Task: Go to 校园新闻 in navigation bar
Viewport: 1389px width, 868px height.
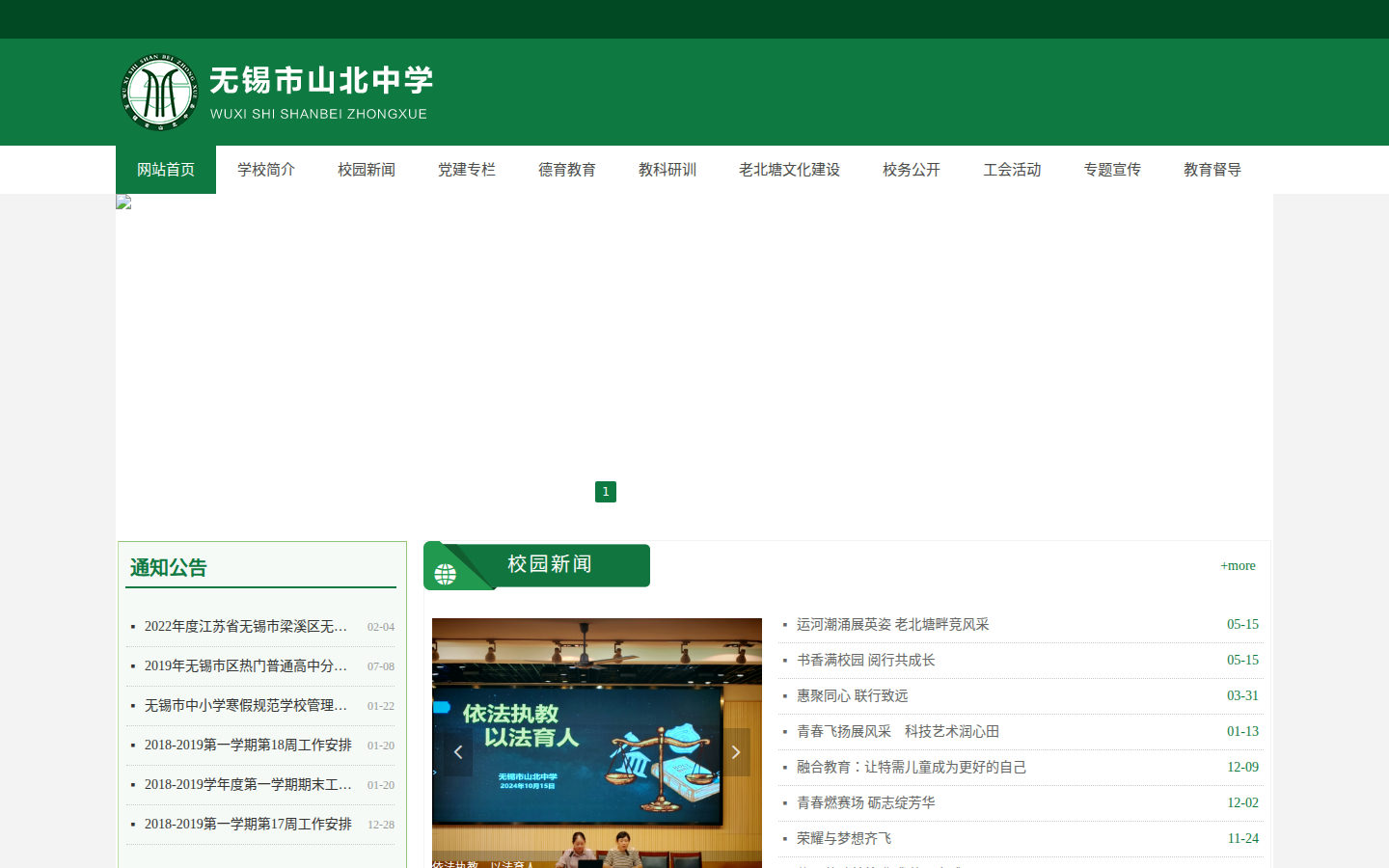Action: (367, 170)
